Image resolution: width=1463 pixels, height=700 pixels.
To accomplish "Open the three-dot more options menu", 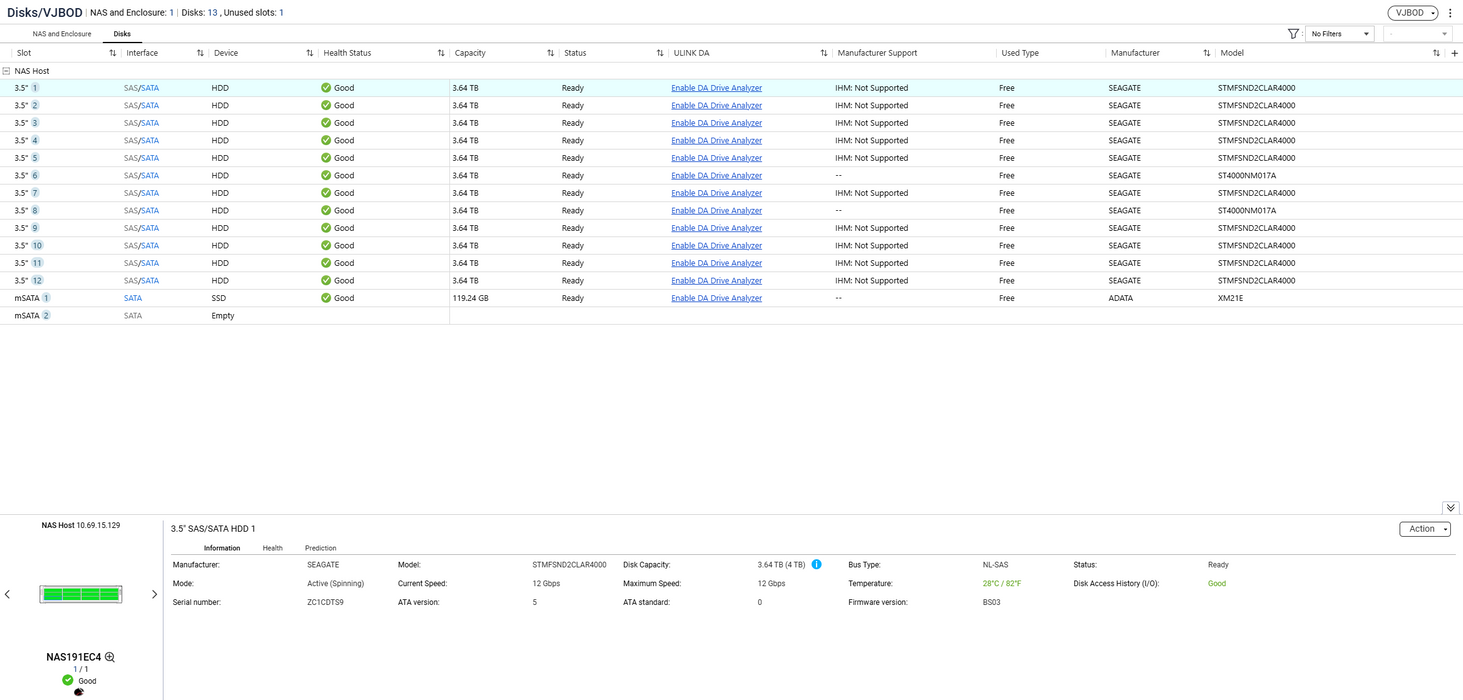I will [x=1450, y=13].
